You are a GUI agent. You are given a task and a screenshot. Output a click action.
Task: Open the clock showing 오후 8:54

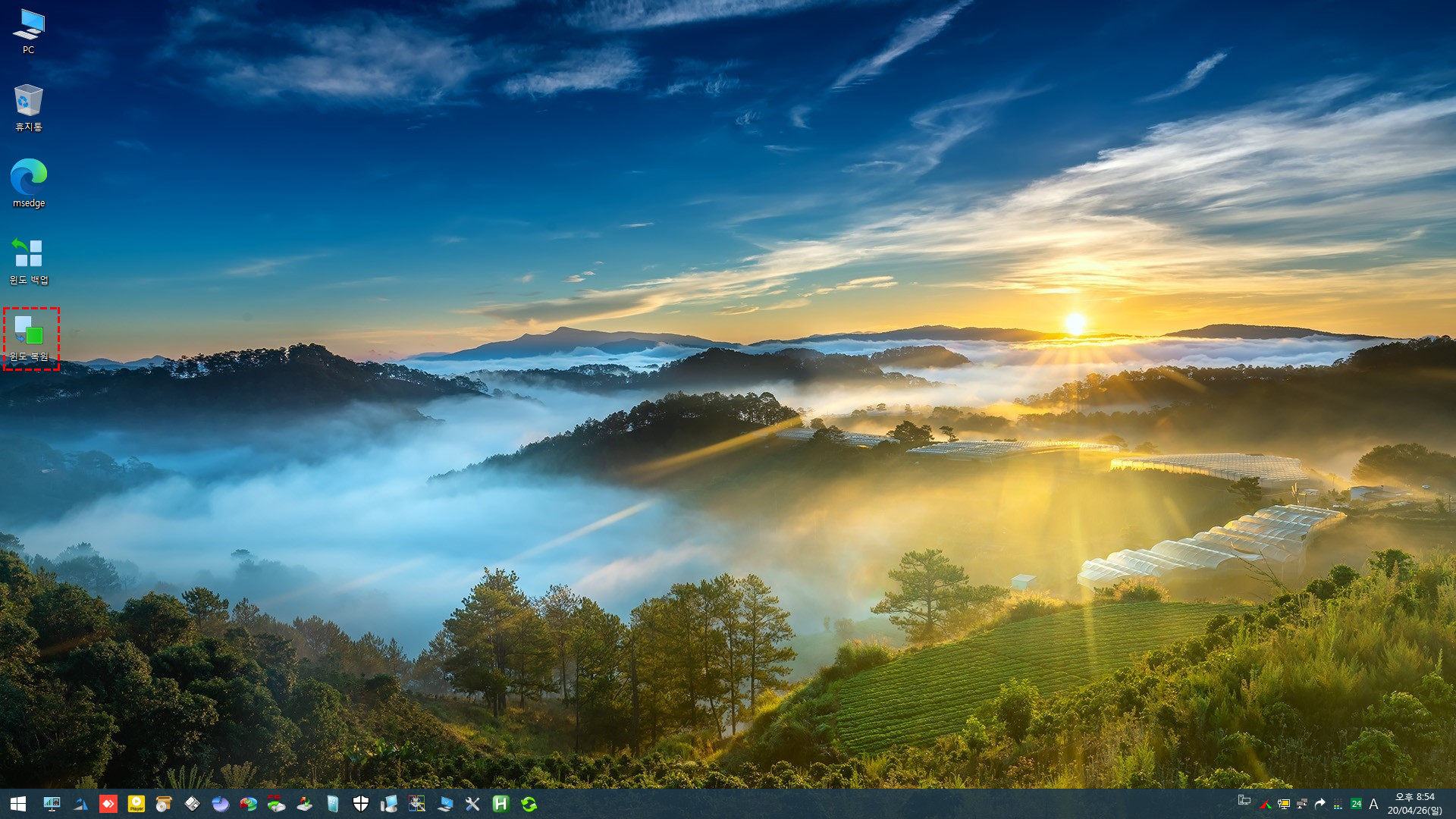pyautogui.click(x=1415, y=804)
